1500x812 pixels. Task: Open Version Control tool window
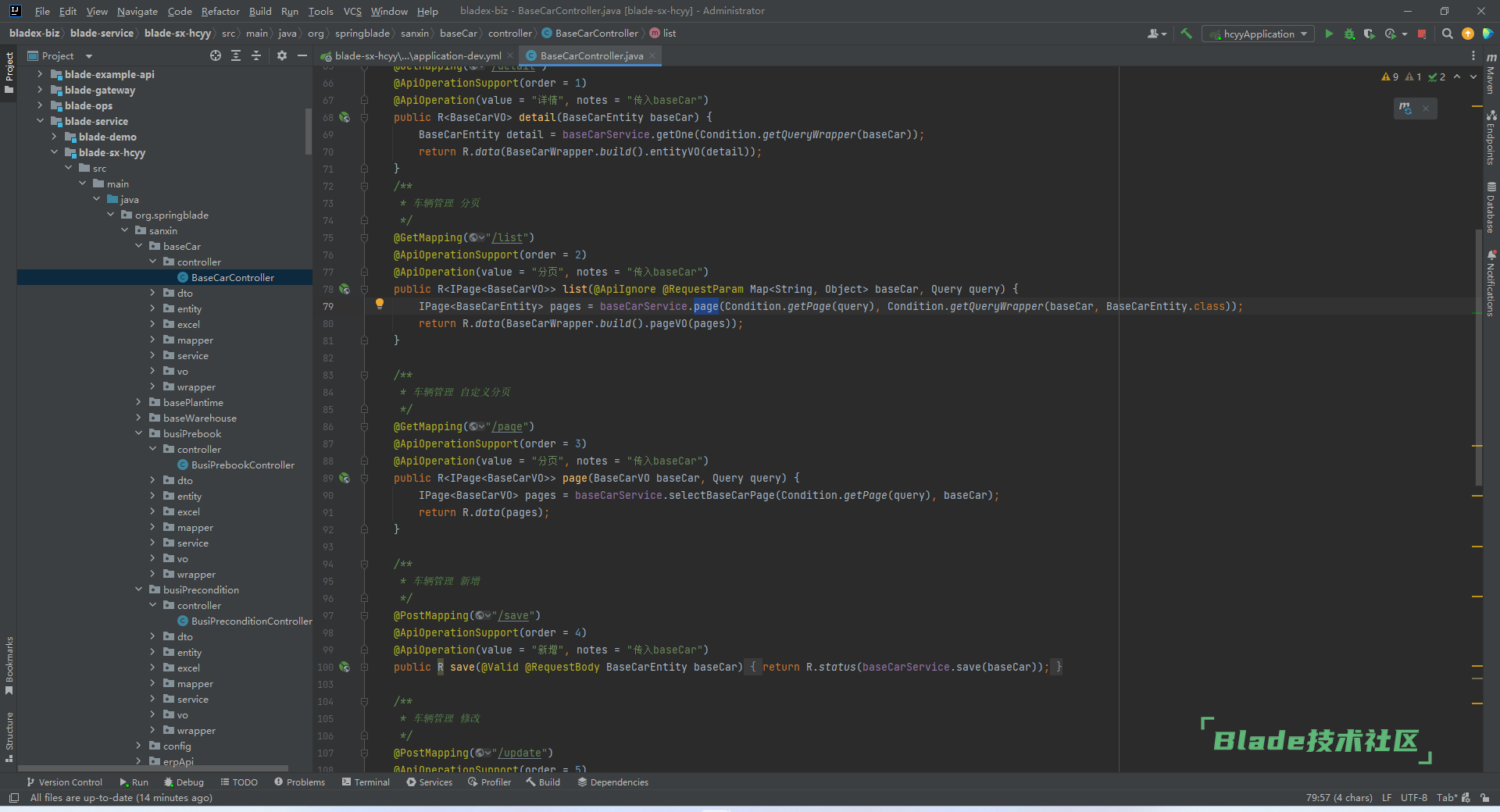pyautogui.click(x=64, y=782)
